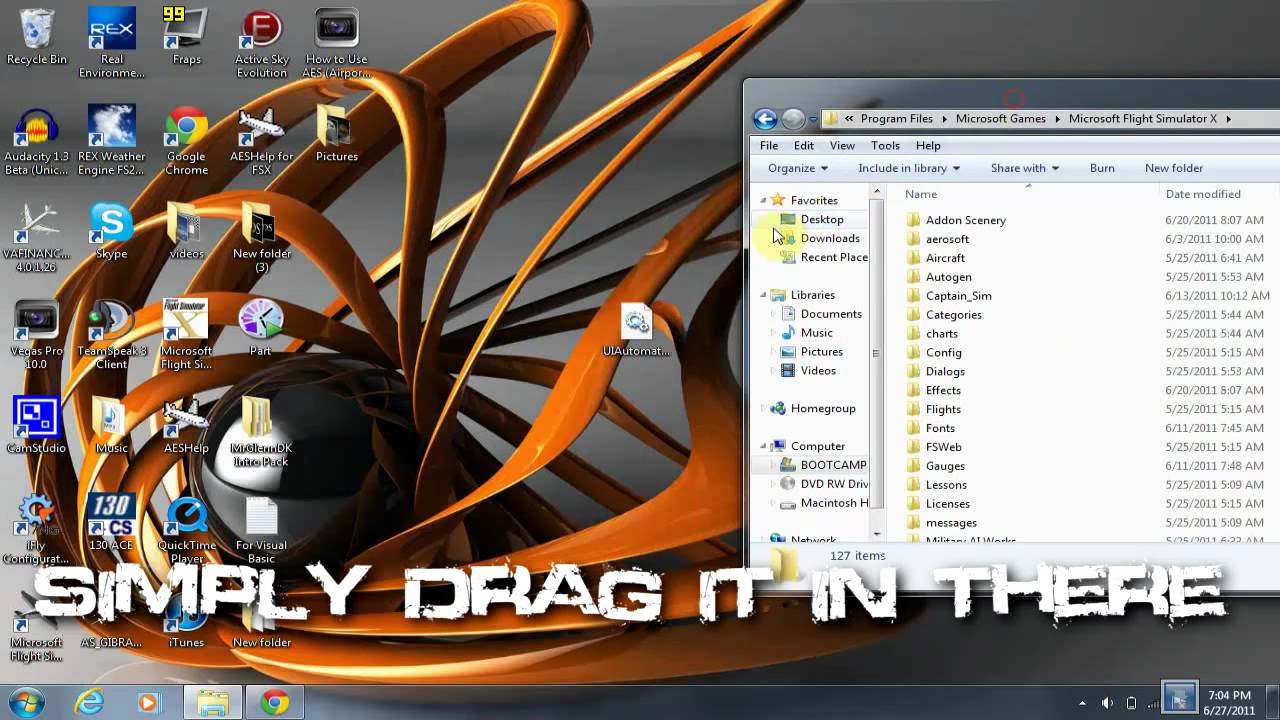Image resolution: width=1280 pixels, height=720 pixels.
Task: Open TeamSpeak 3 Client shortcut
Action: click(111, 335)
